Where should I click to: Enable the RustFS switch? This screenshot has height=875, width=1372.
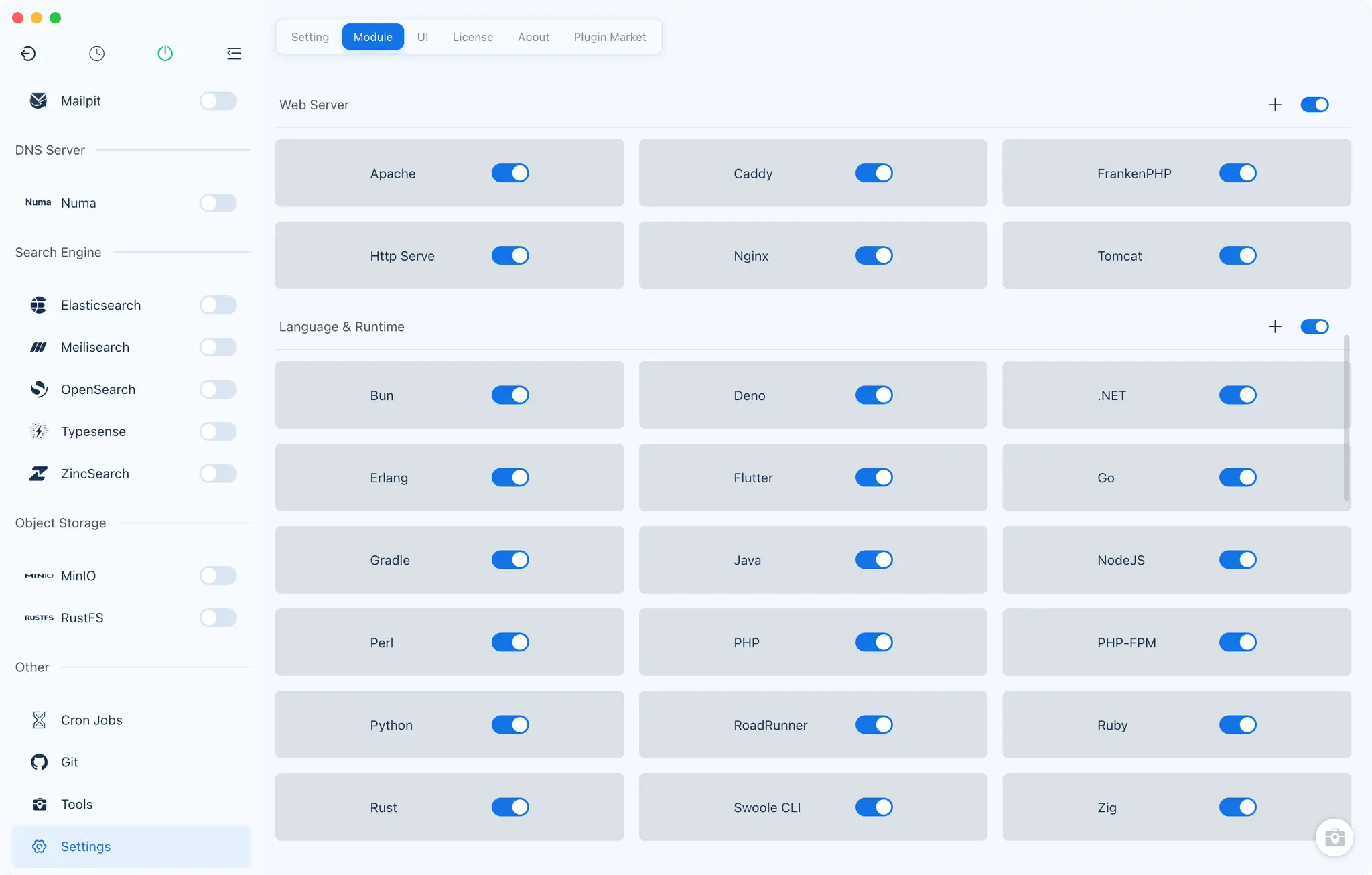tap(218, 618)
